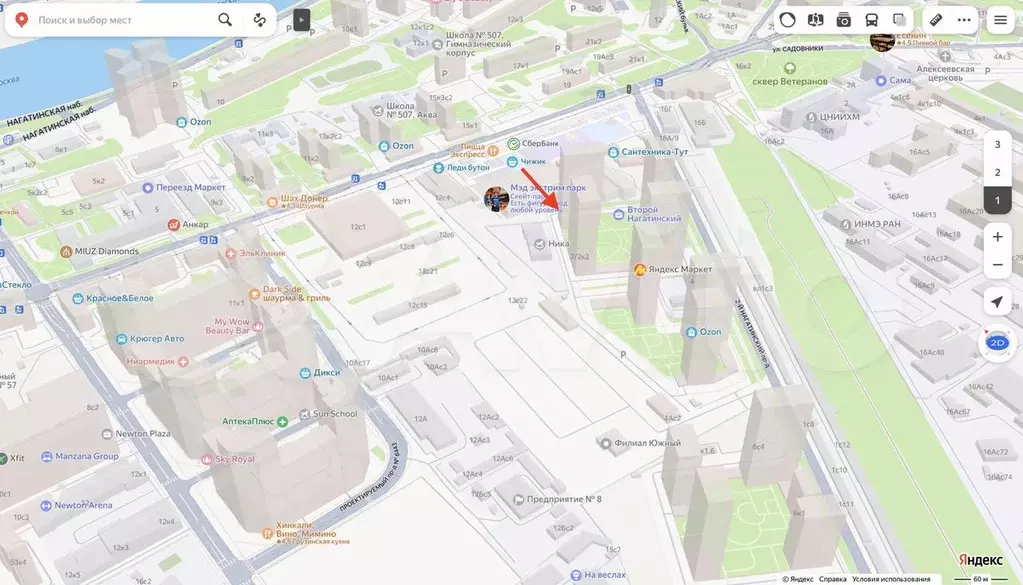Open map layers selector icon
This screenshot has width=1023, height=585.
point(900,20)
